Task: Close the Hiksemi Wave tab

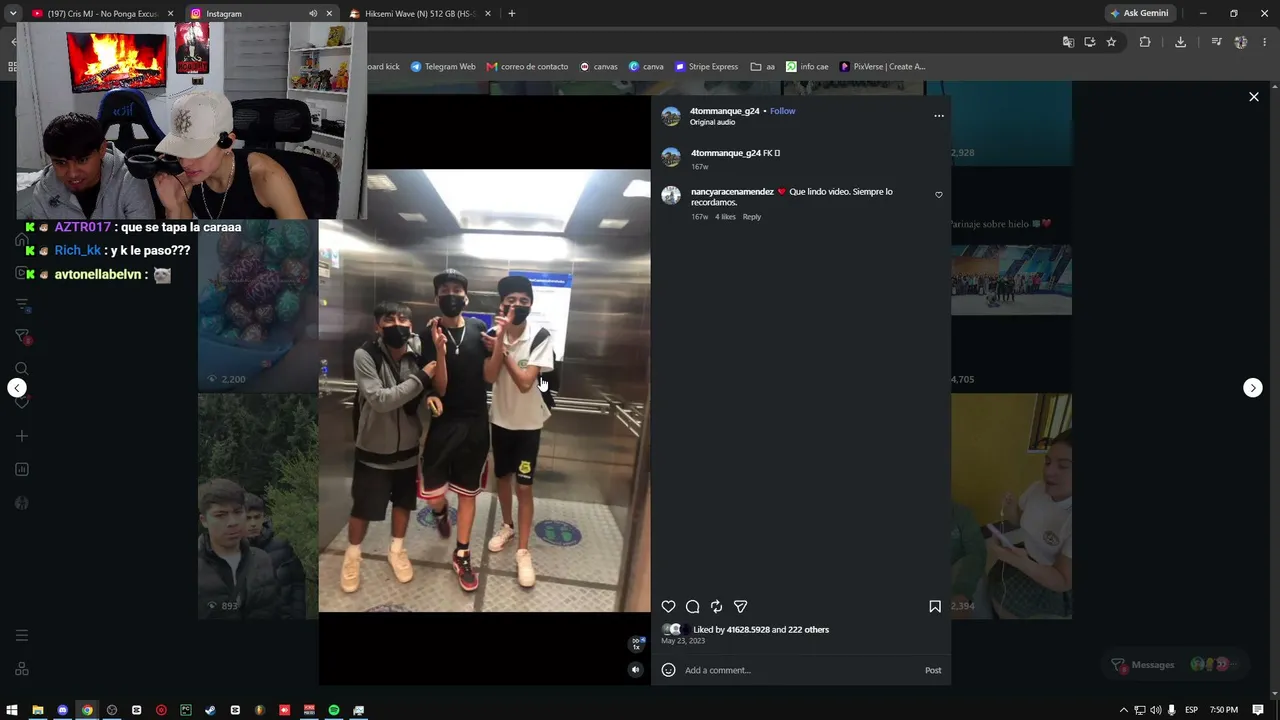Action: click(x=488, y=14)
